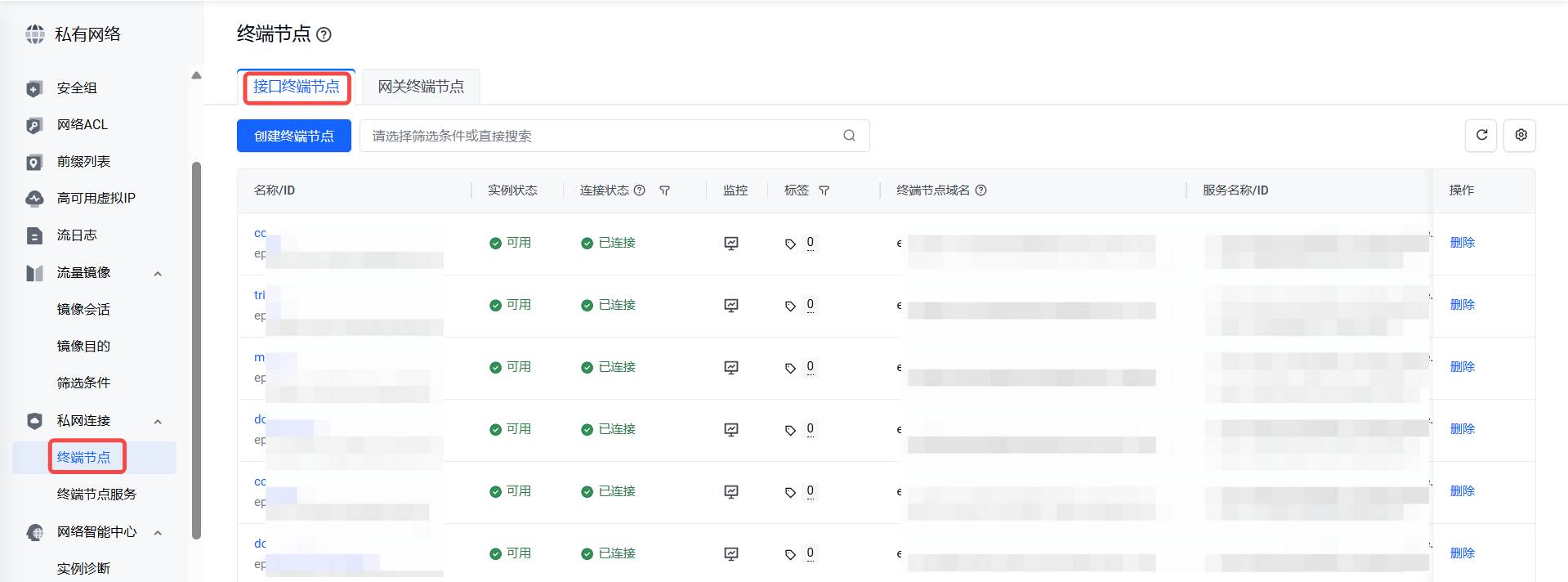Open table settings gear icon
This screenshot has width=1568, height=582.
(1521, 136)
